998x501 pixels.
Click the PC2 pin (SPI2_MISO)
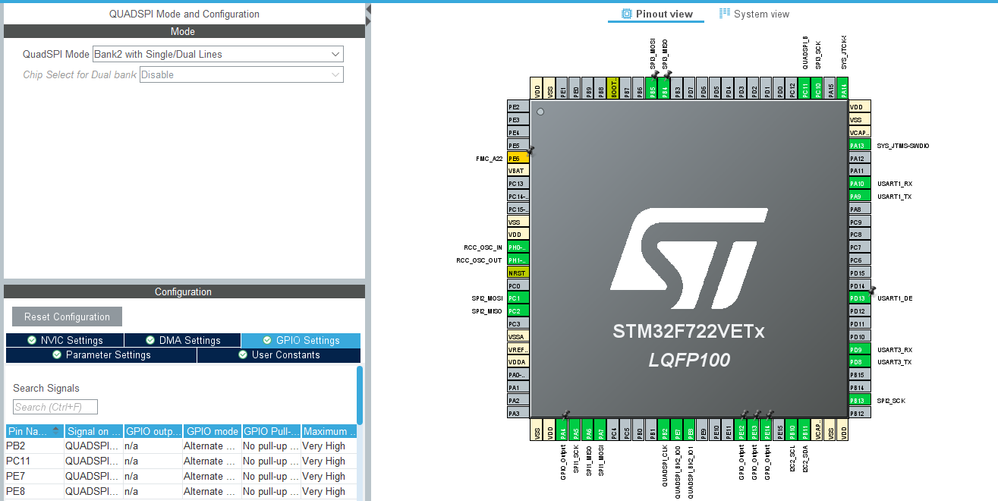click(x=518, y=311)
